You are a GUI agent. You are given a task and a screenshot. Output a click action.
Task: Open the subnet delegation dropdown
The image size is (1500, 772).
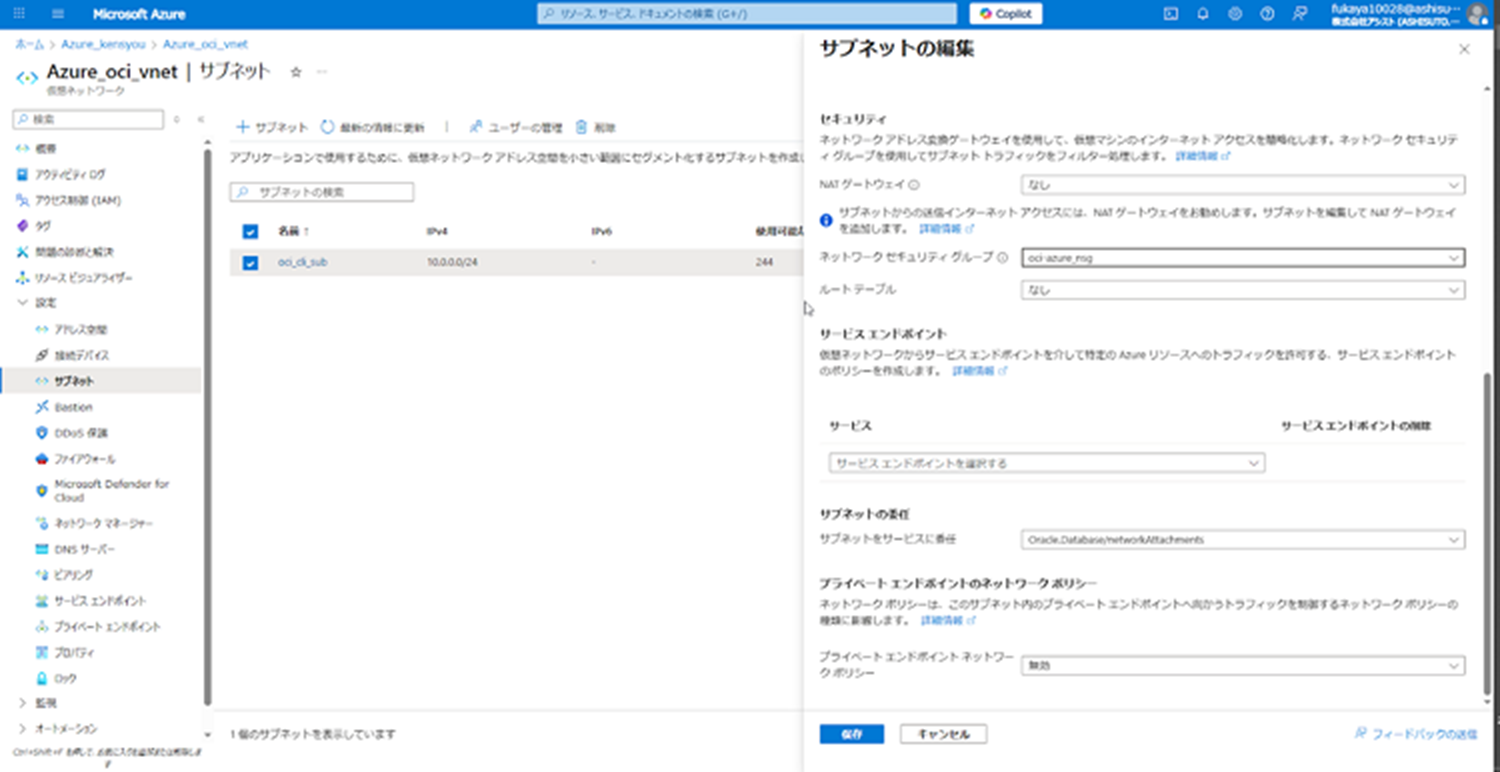1242,540
